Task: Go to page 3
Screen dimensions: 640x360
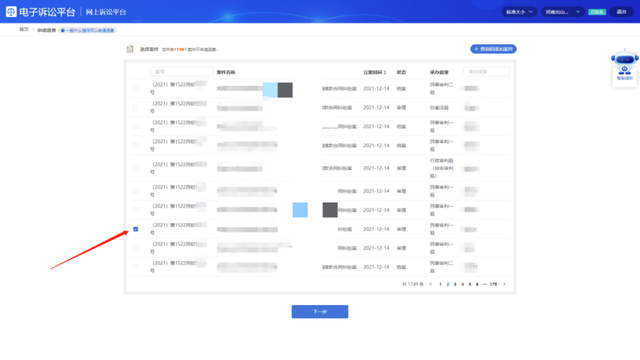Action: point(455,284)
